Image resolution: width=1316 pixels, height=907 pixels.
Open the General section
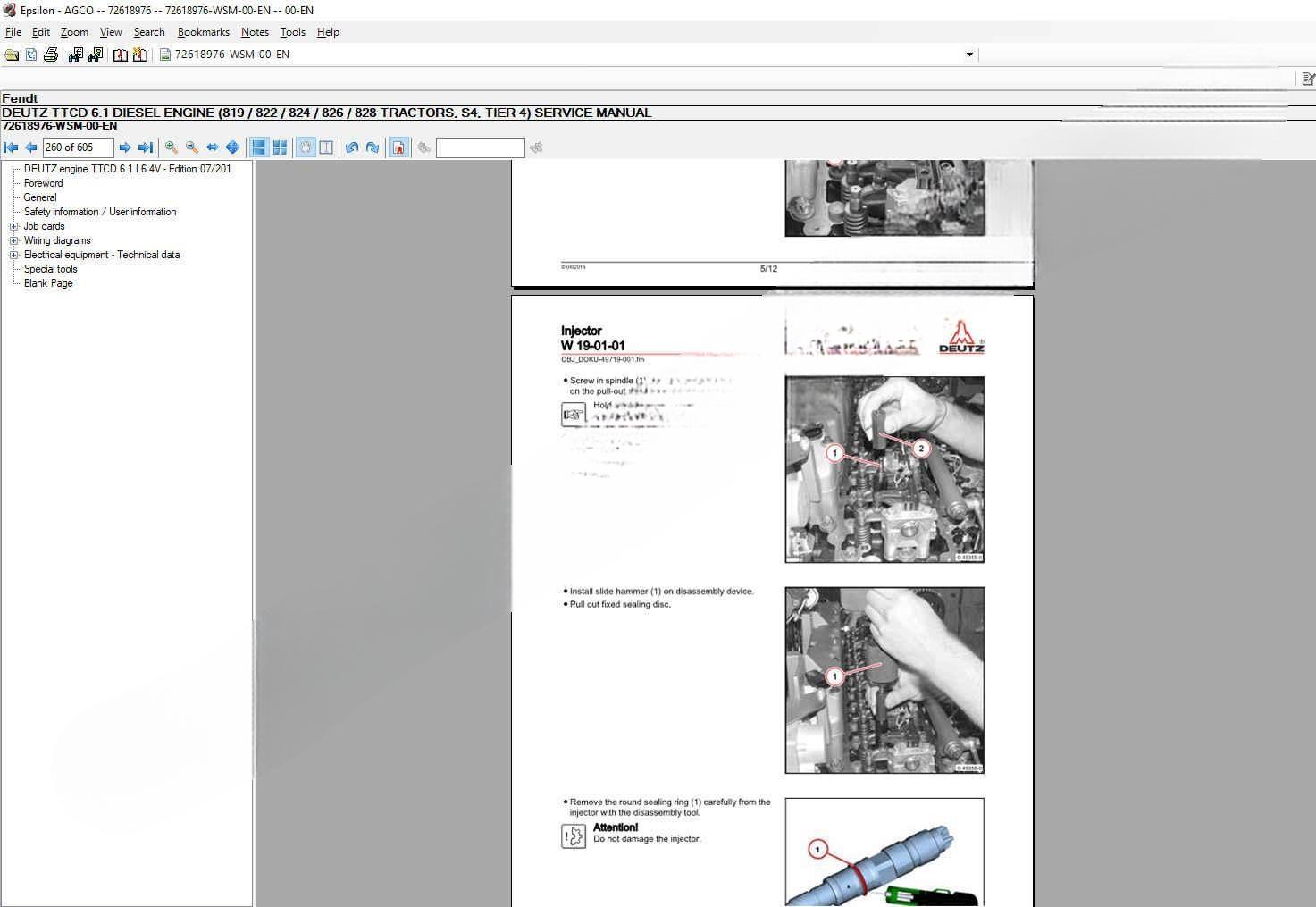coord(40,197)
